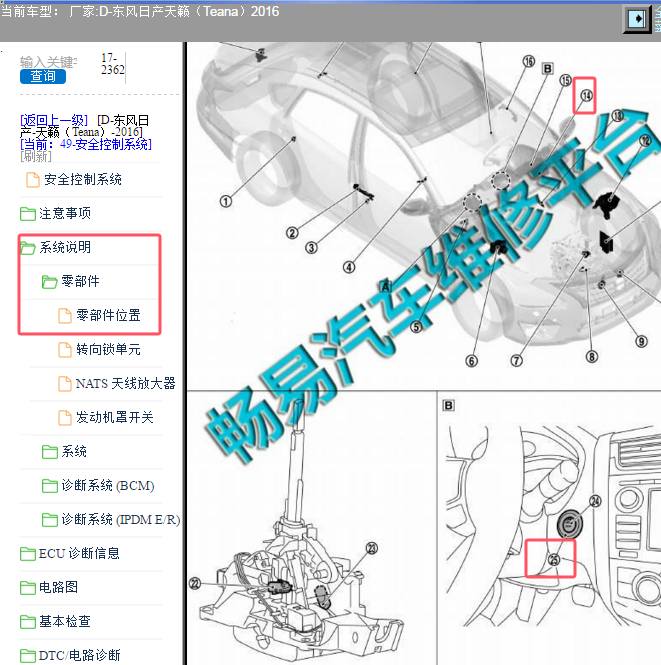Click the 刷新 refresh link
Screen dimensions: 661x665
coord(36,156)
